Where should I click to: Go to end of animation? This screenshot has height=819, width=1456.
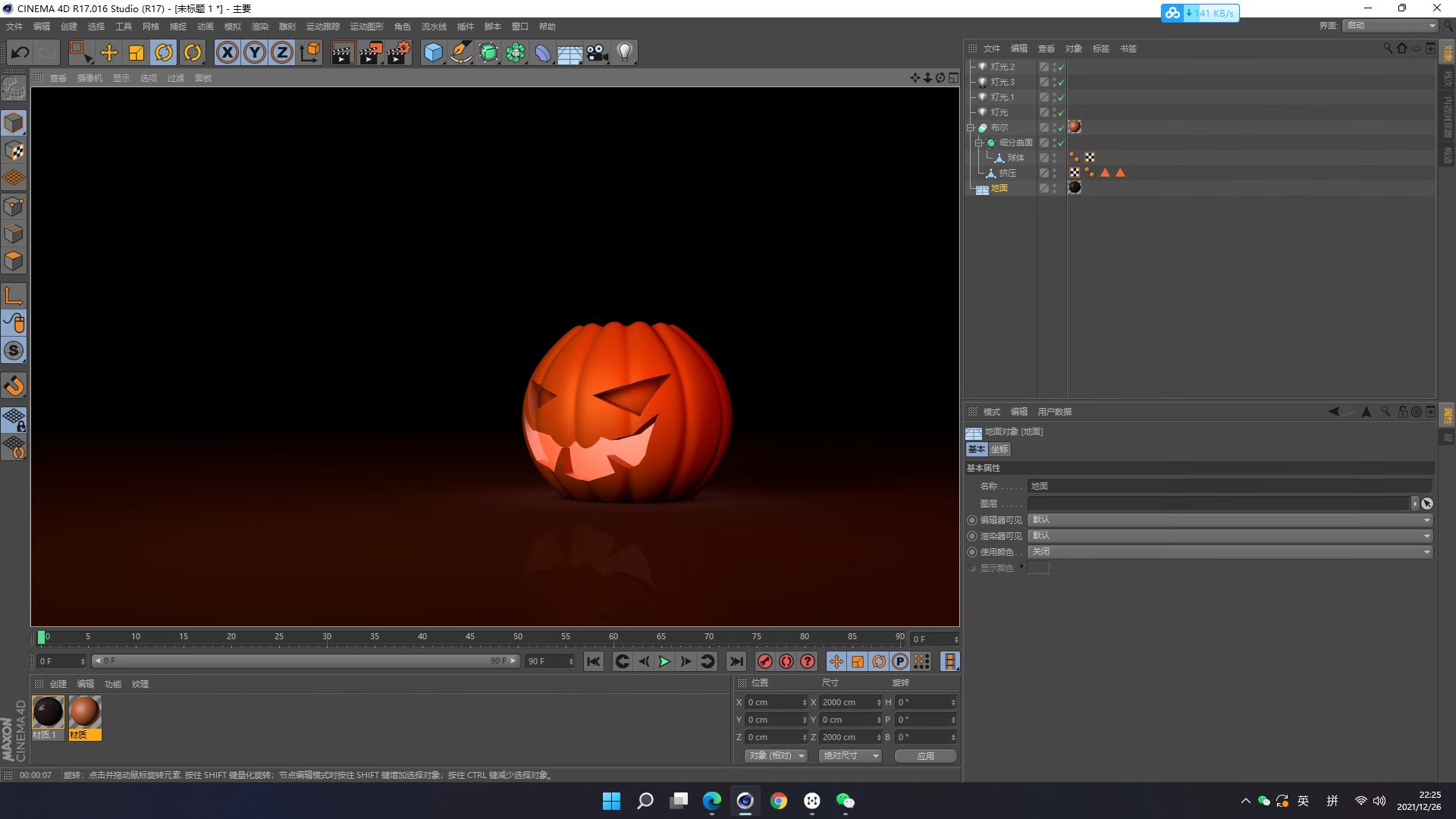pyautogui.click(x=736, y=661)
